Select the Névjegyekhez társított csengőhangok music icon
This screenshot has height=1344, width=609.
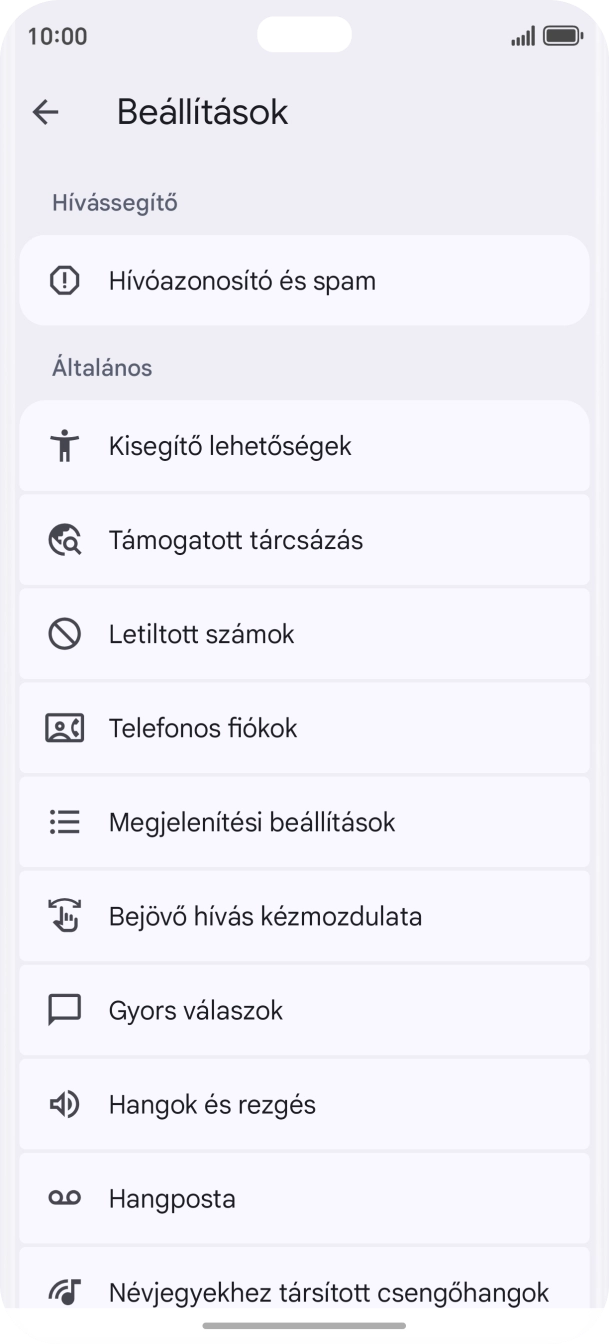click(64, 1291)
